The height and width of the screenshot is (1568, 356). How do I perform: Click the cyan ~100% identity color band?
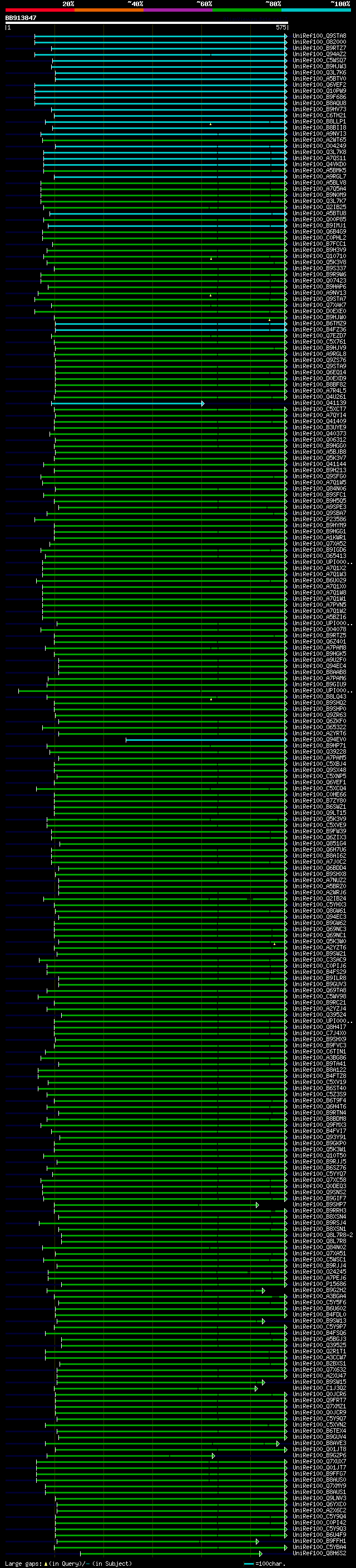(316, 10)
